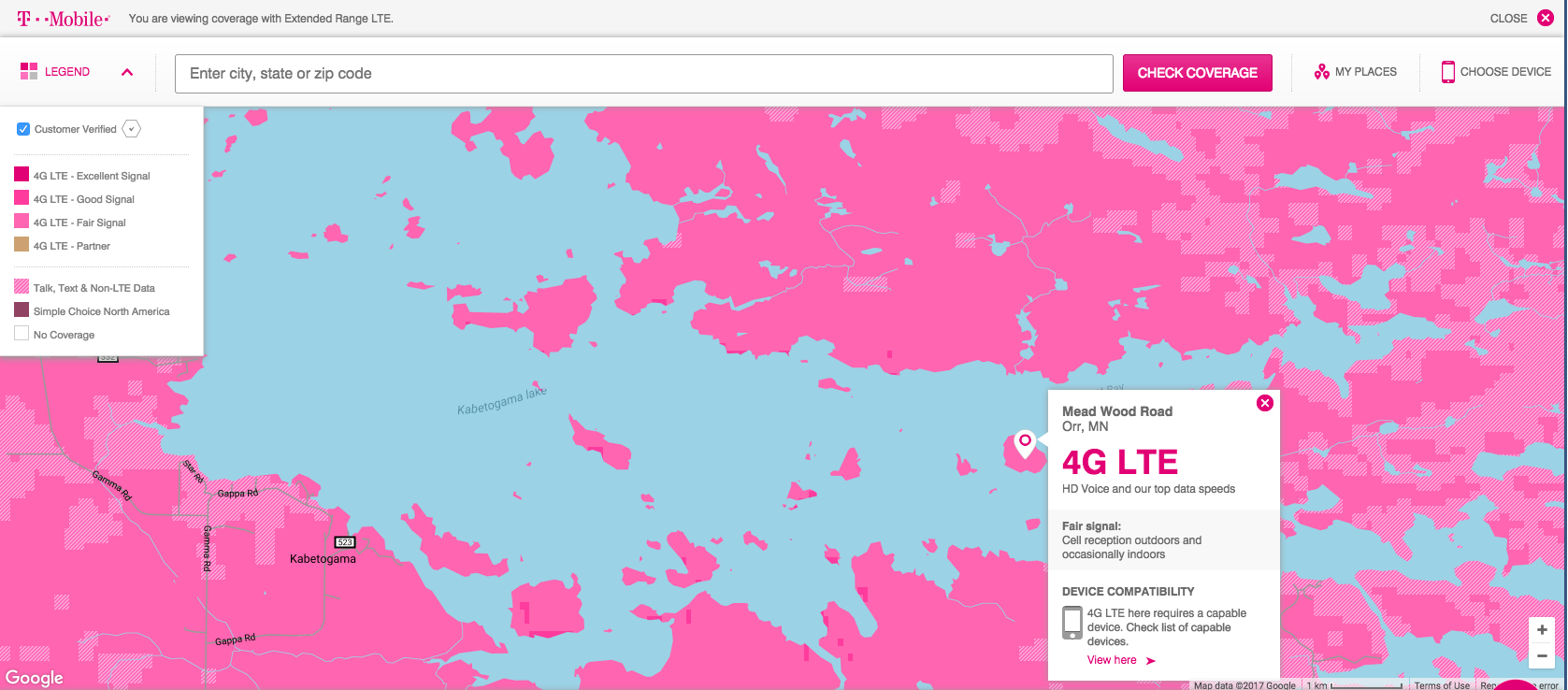This screenshot has width=1568, height=690.
Task: Open the Legend grid icon
Action: pos(29,71)
